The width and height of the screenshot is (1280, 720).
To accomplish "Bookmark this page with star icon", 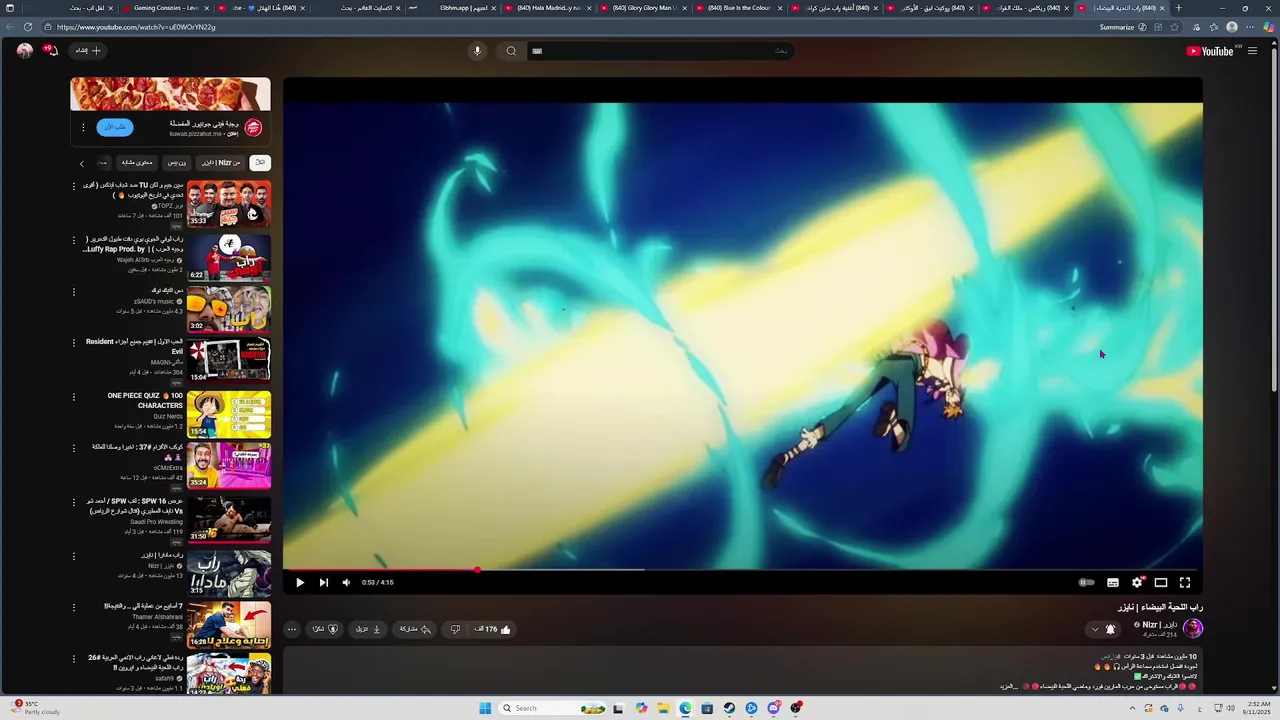I will [1175, 27].
